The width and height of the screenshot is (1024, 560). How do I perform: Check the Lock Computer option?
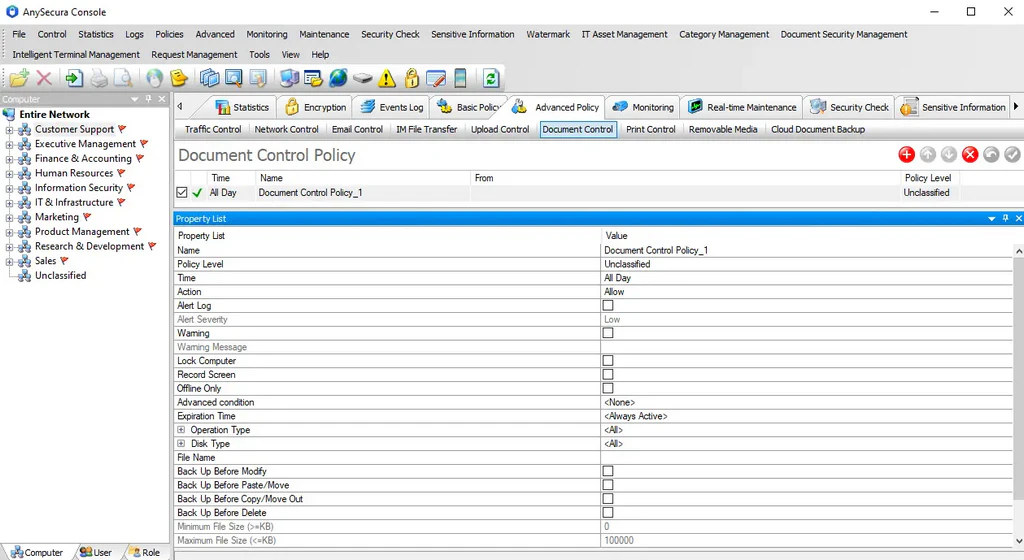[x=608, y=360]
